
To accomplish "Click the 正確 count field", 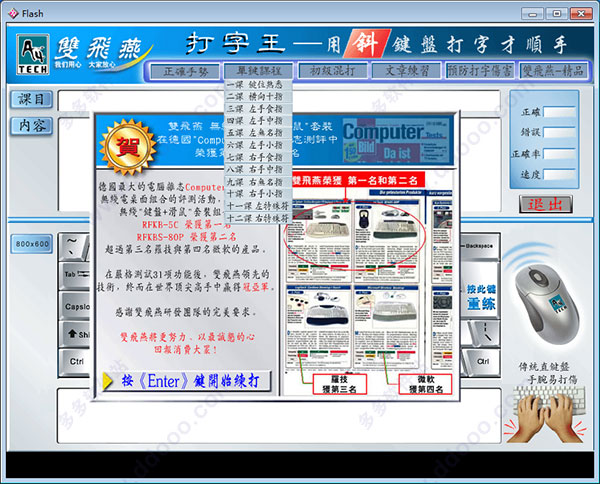I will (560, 113).
